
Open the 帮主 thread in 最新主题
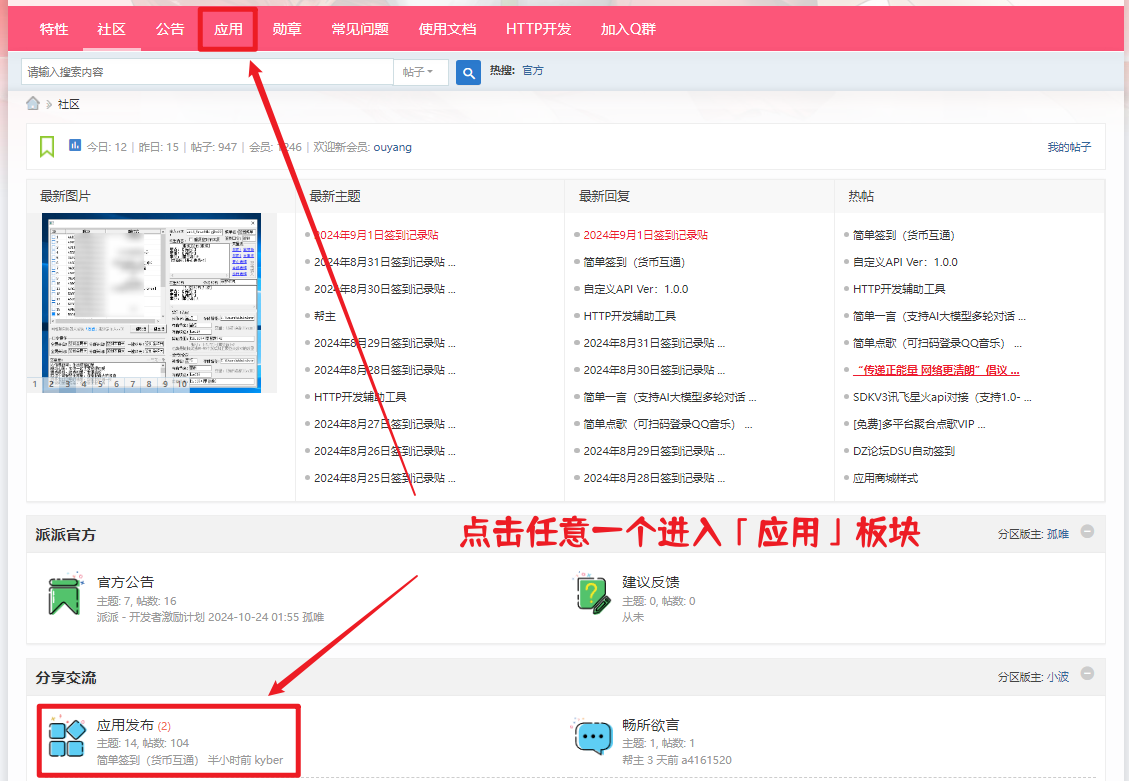pyautogui.click(x=325, y=316)
